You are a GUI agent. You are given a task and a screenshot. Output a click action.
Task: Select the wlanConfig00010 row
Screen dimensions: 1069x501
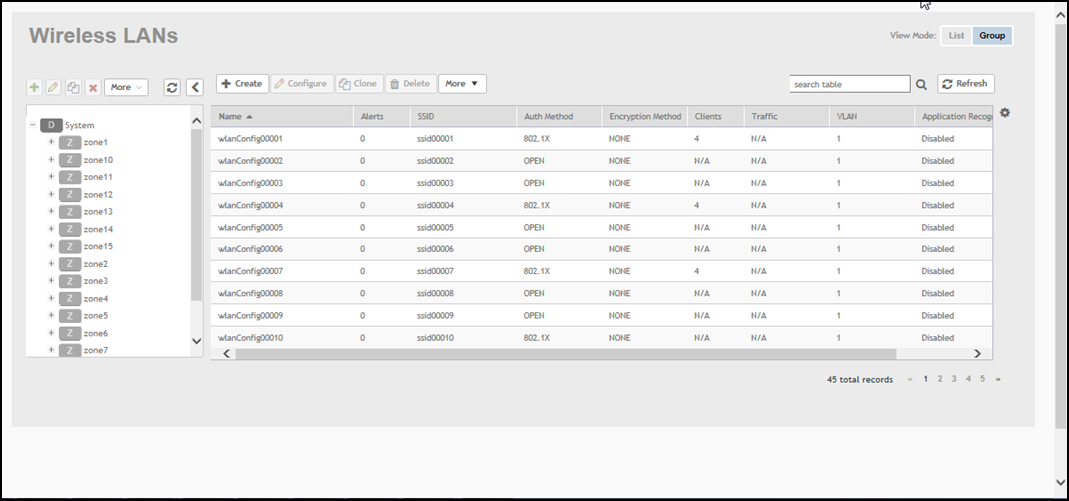601,337
